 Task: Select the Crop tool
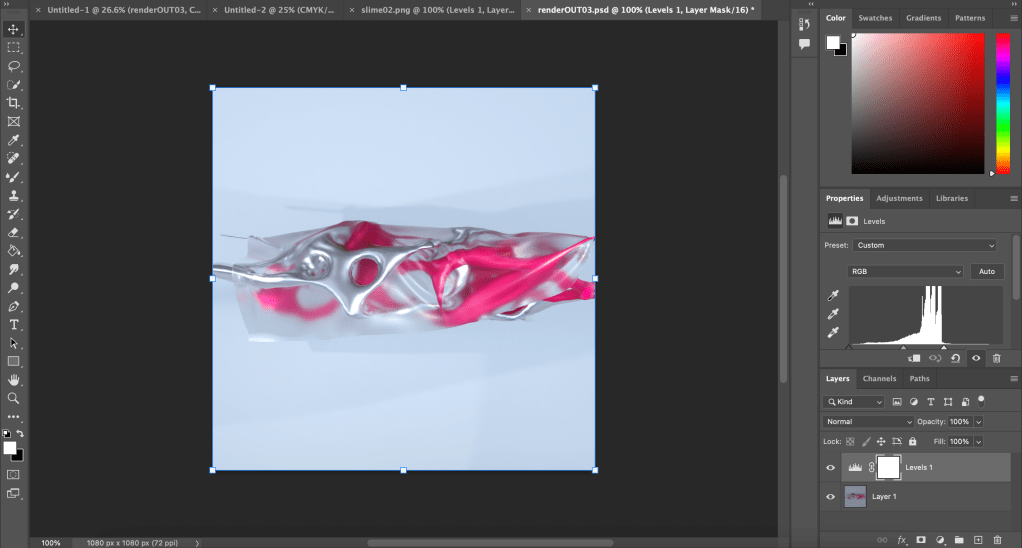point(14,103)
